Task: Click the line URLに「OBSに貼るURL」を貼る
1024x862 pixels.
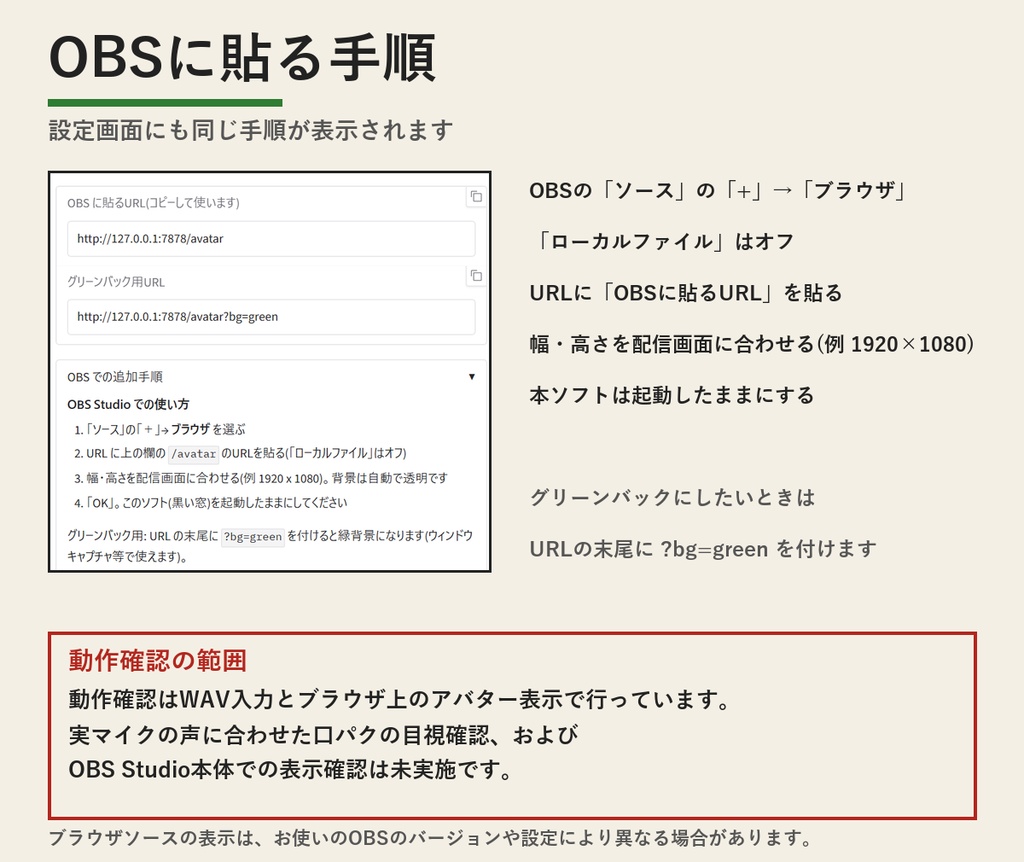Action: 686,293
